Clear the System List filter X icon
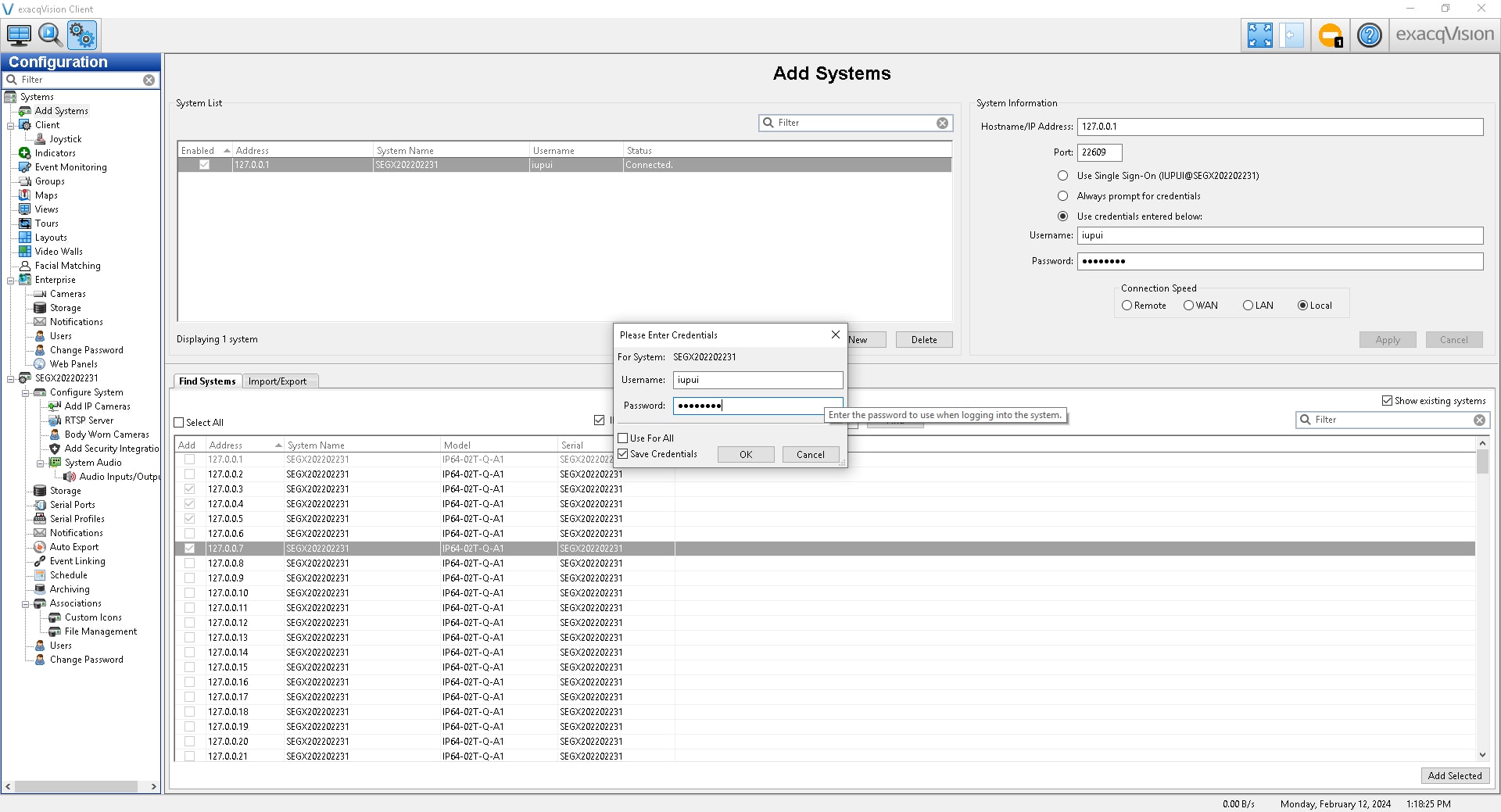Image resolution: width=1501 pixels, height=812 pixels. point(942,123)
